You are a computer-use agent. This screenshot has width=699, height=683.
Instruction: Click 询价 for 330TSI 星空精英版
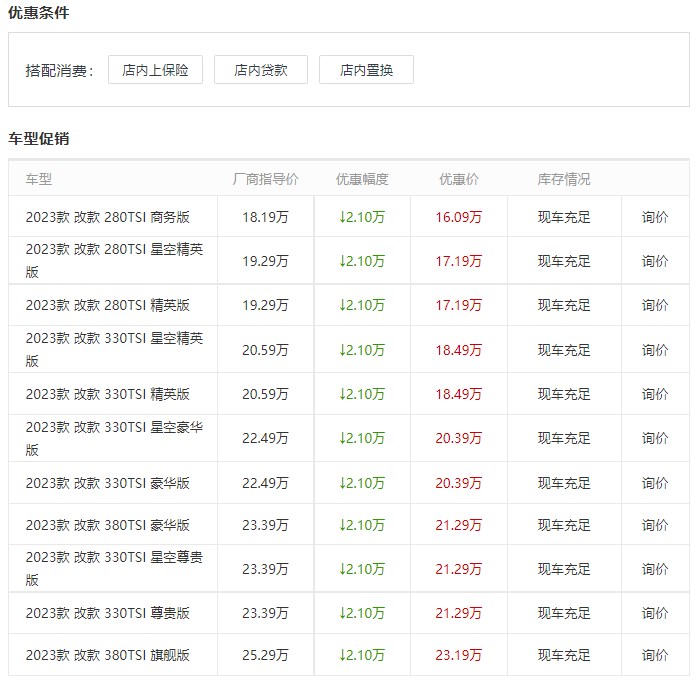[x=655, y=350]
